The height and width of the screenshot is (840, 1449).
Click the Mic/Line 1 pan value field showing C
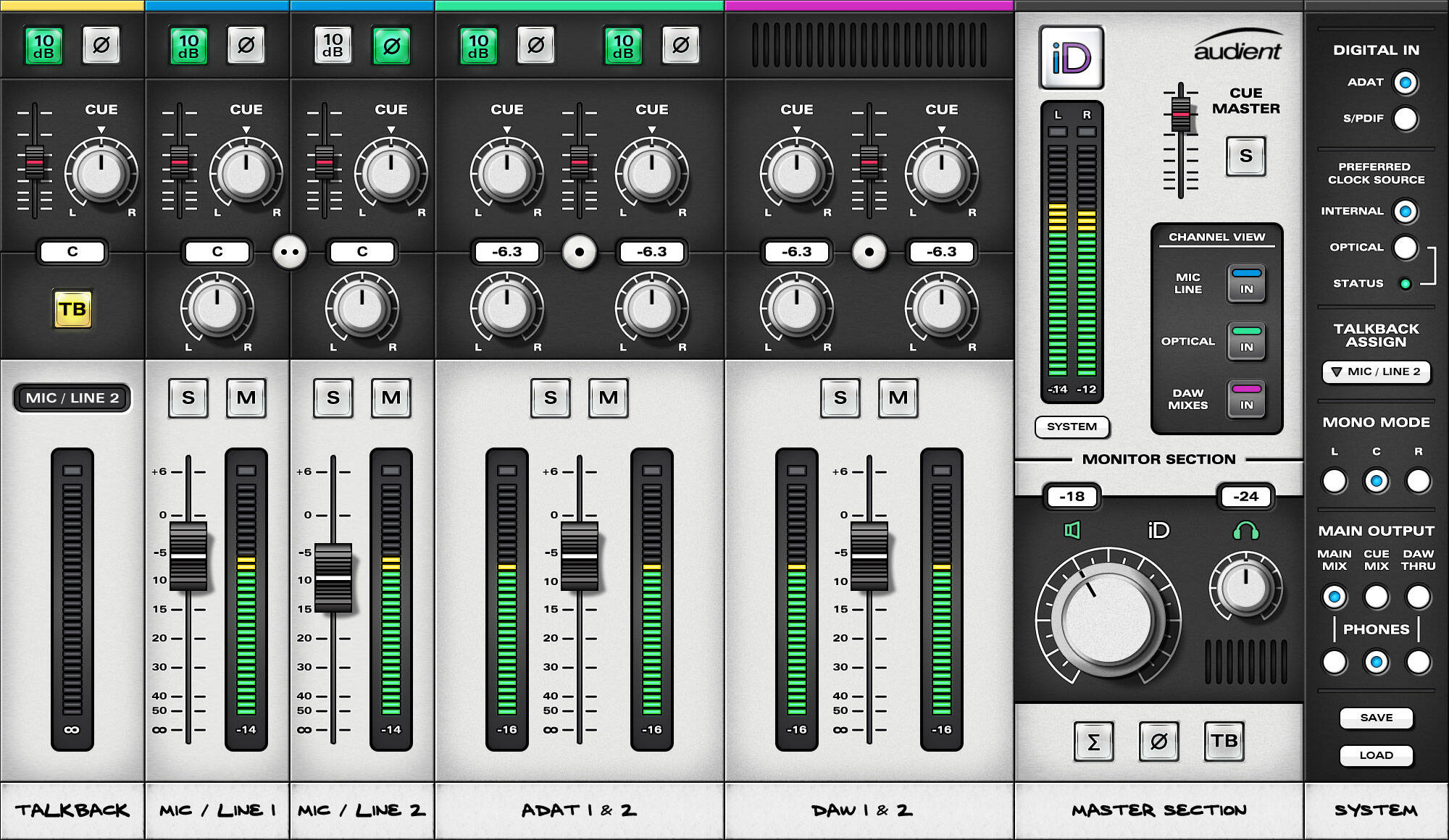[217, 252]
